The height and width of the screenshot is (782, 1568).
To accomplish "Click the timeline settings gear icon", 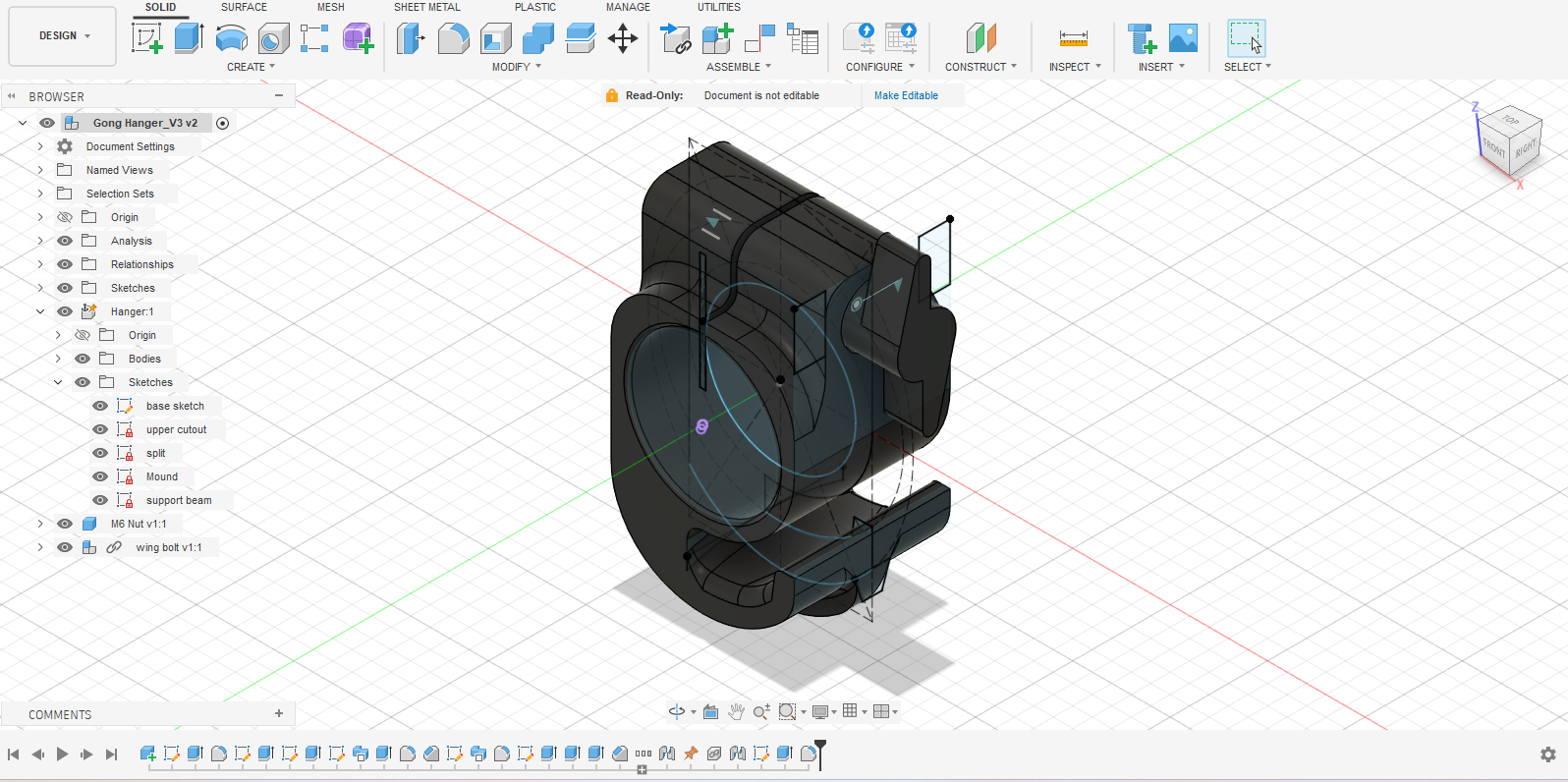I will pos(1547,754).
